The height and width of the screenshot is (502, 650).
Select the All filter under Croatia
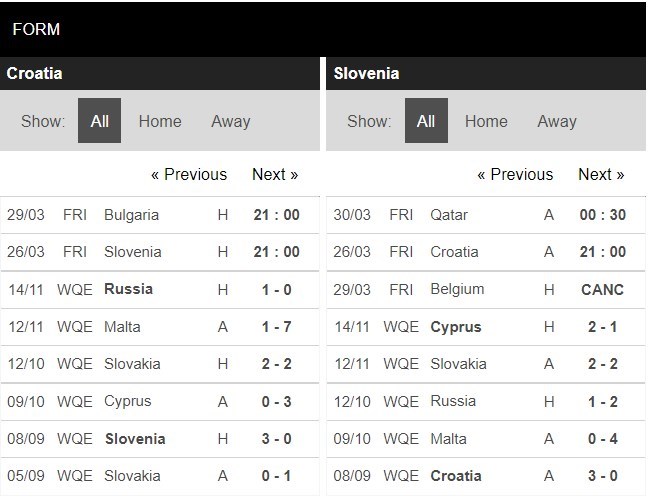pos(99,121)
